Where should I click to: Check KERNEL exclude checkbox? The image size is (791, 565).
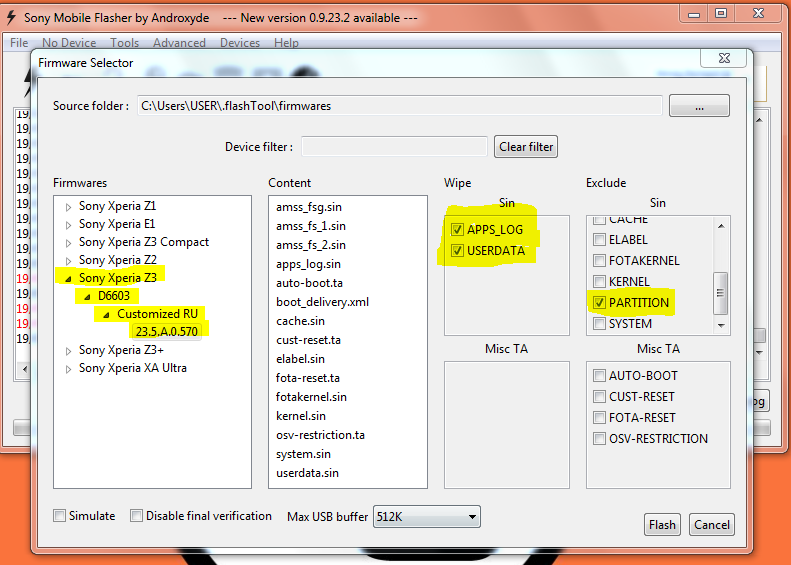click(x=599, y=281)
